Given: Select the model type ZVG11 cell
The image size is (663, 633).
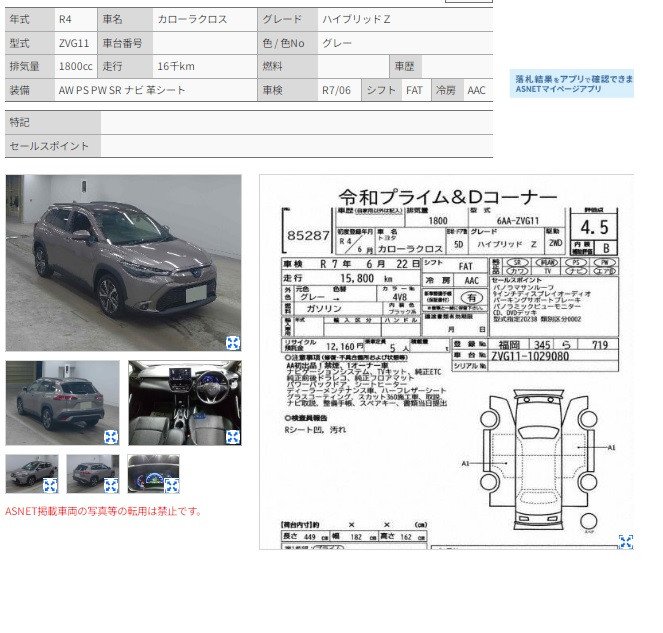Looking at the screenshot, I should pos(76,43).
